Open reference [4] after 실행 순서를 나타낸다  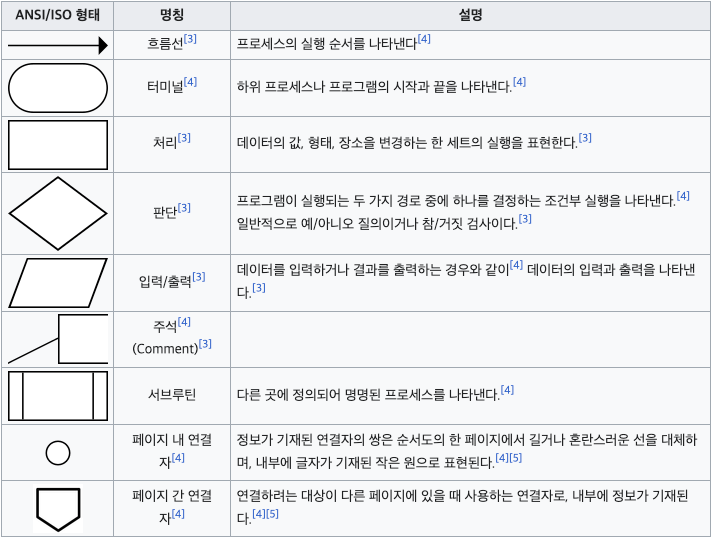coord(424,39)
